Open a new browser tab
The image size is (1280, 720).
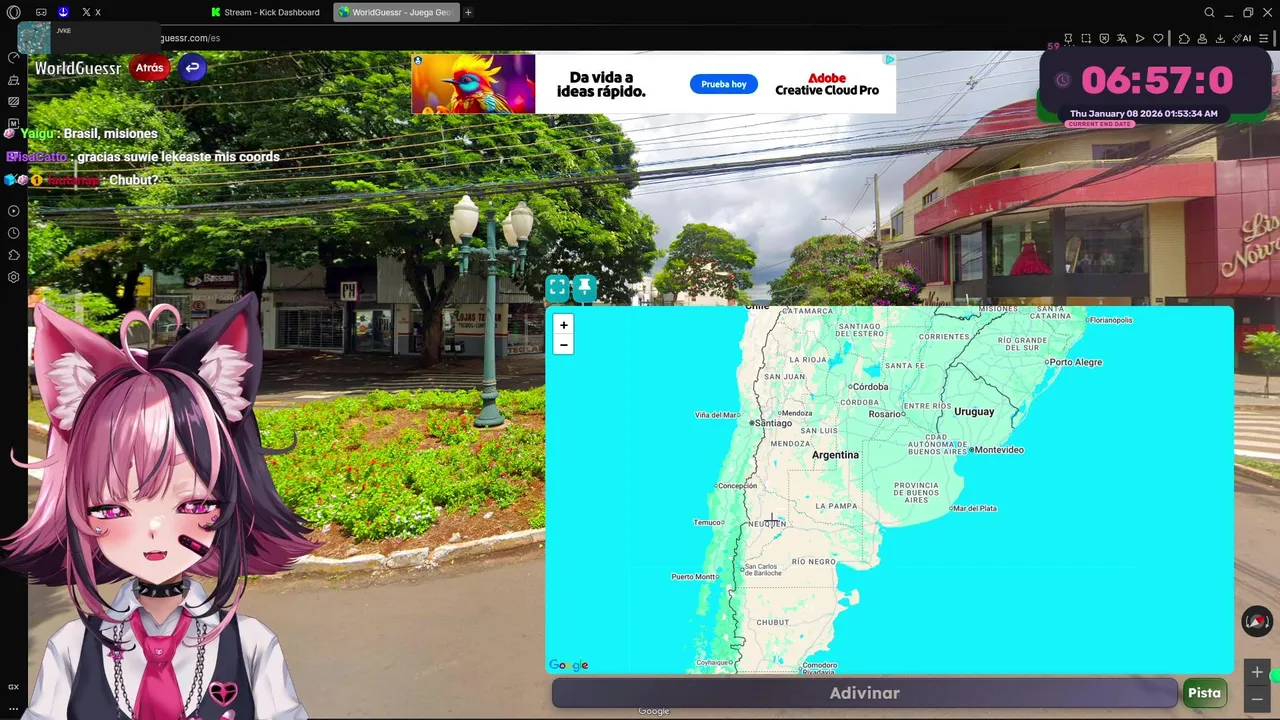[x=468, y=12]
